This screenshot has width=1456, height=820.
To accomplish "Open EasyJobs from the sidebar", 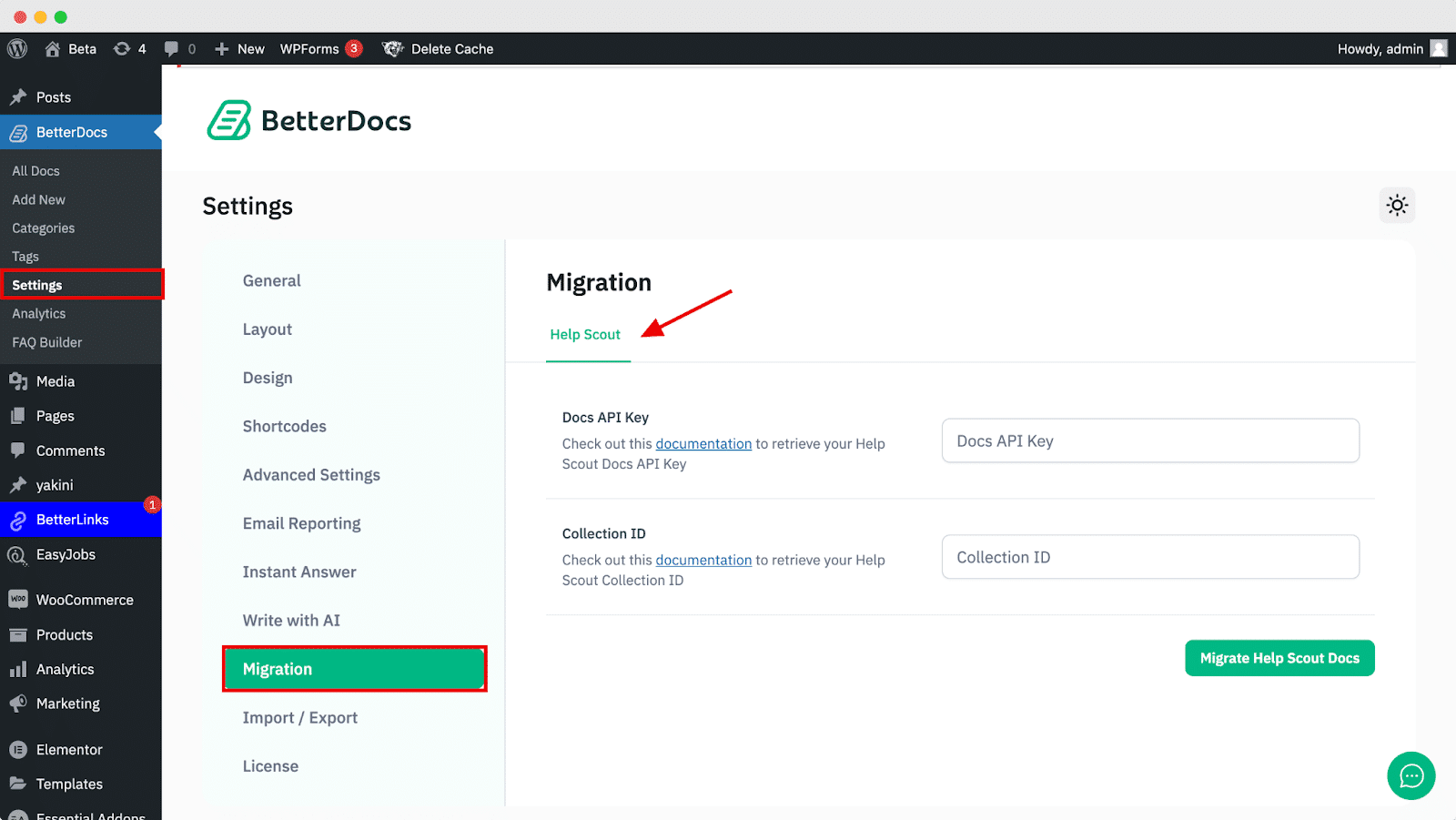I will (x=18, y=554).
